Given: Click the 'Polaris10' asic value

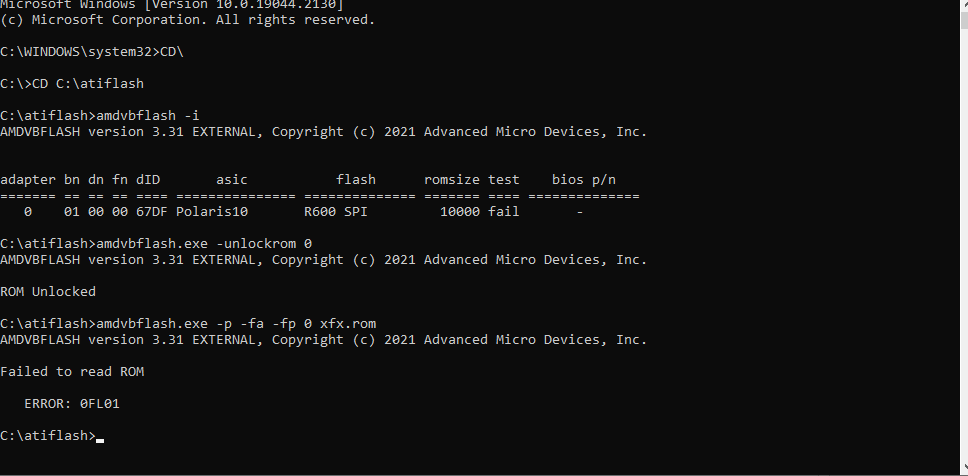Looking at the screenshot, I should pyautogui.click(x=212, y=212).
